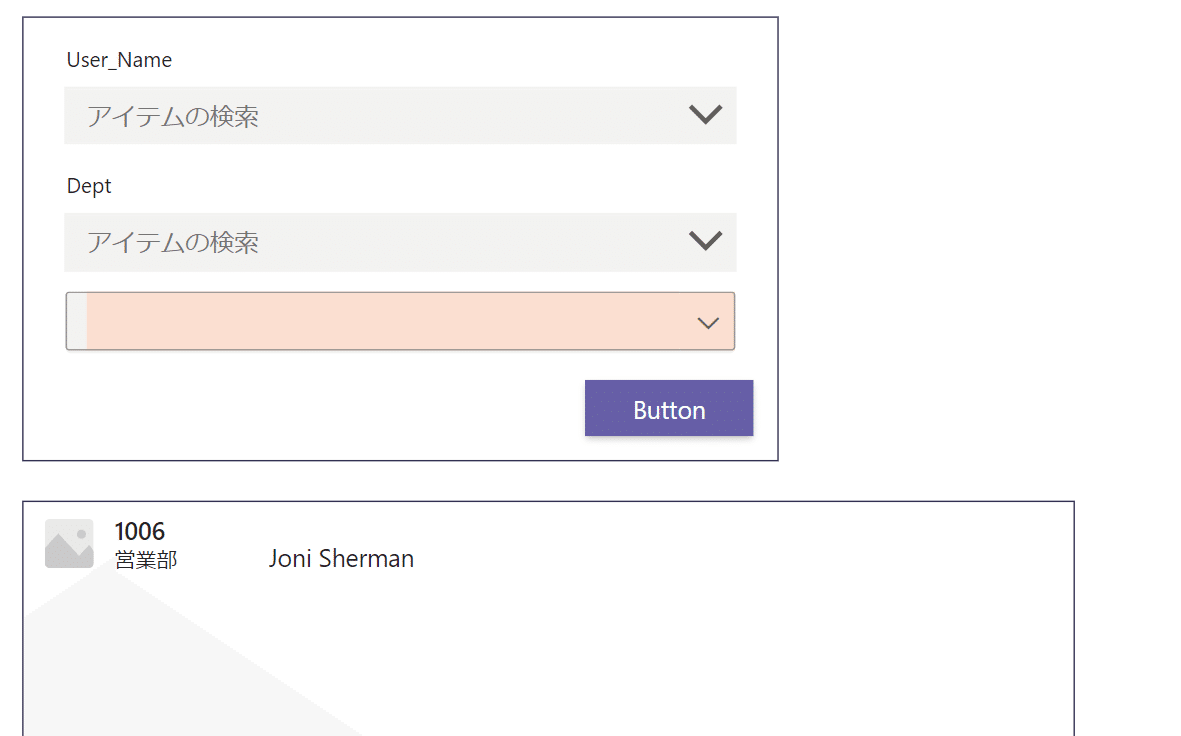Click the Dept field label

tap(89, 186)
